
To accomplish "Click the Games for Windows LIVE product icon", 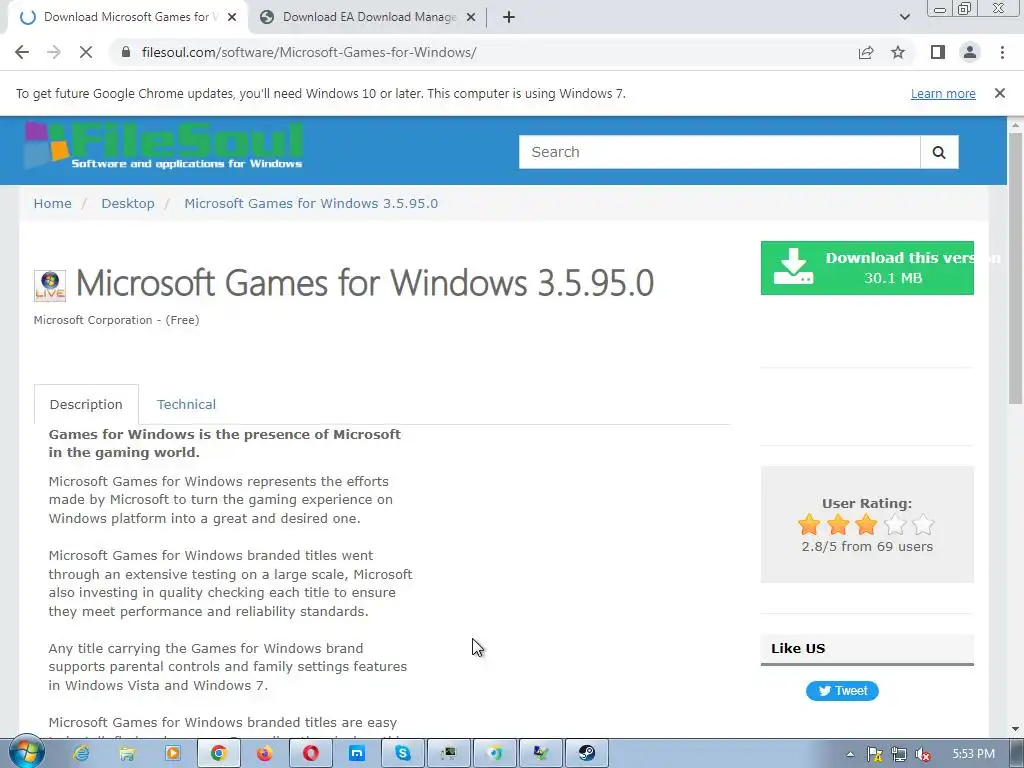I will [50, 285].
